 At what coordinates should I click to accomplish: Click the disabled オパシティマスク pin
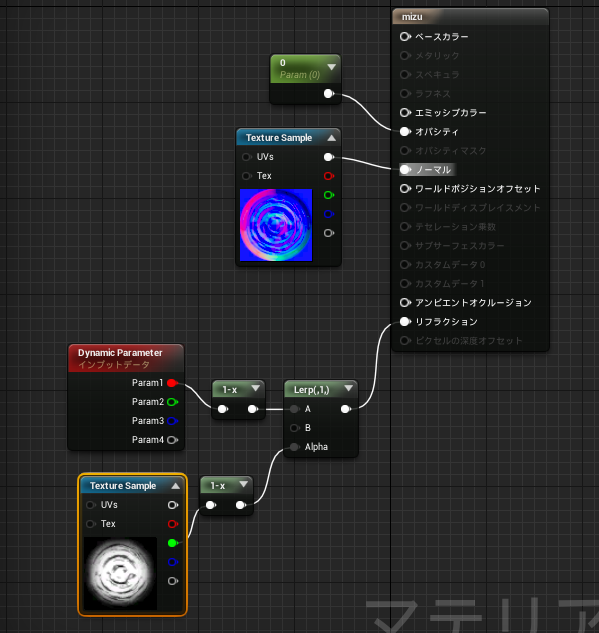(405, 151)
